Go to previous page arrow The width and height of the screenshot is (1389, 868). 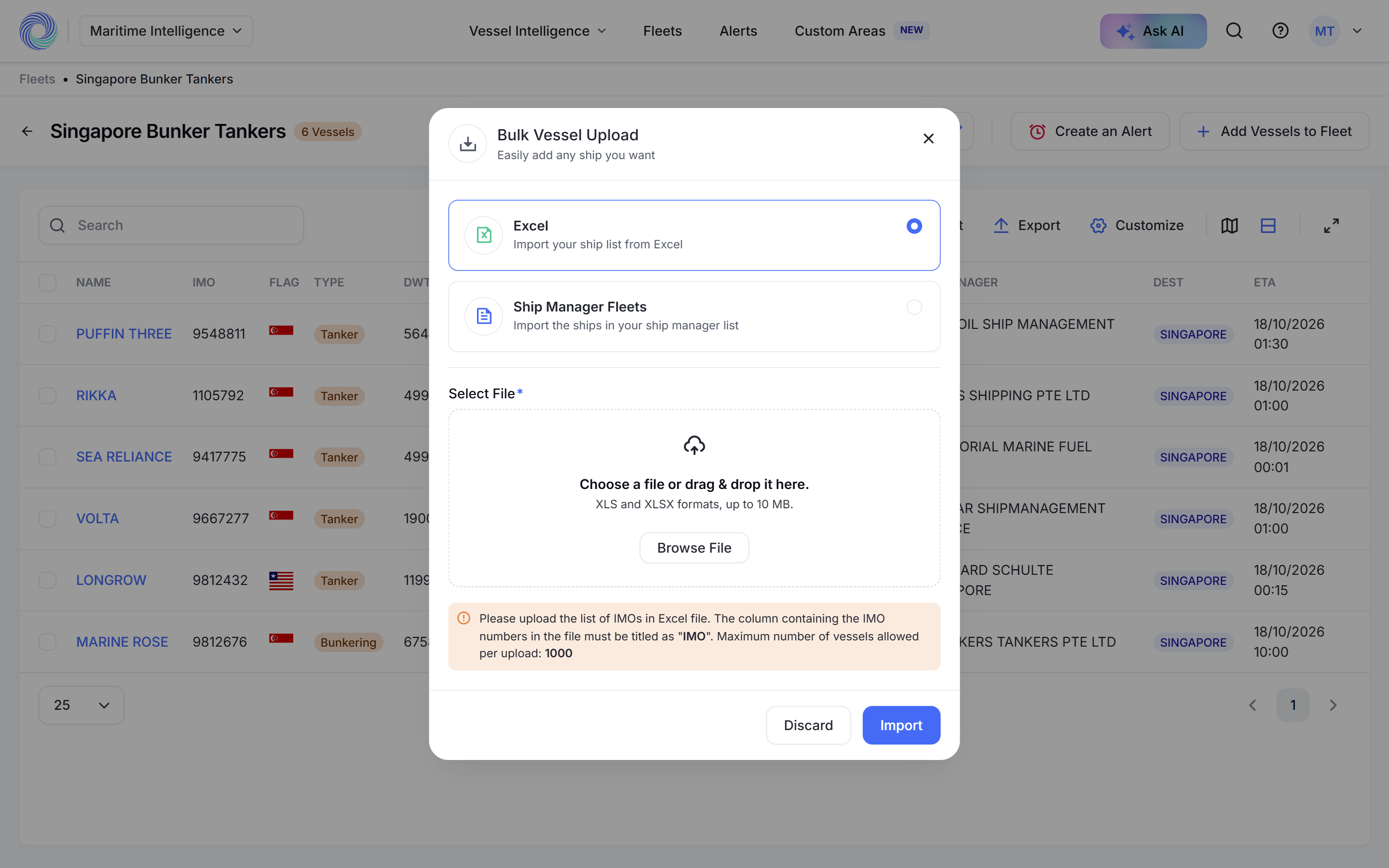[1253, 705]
